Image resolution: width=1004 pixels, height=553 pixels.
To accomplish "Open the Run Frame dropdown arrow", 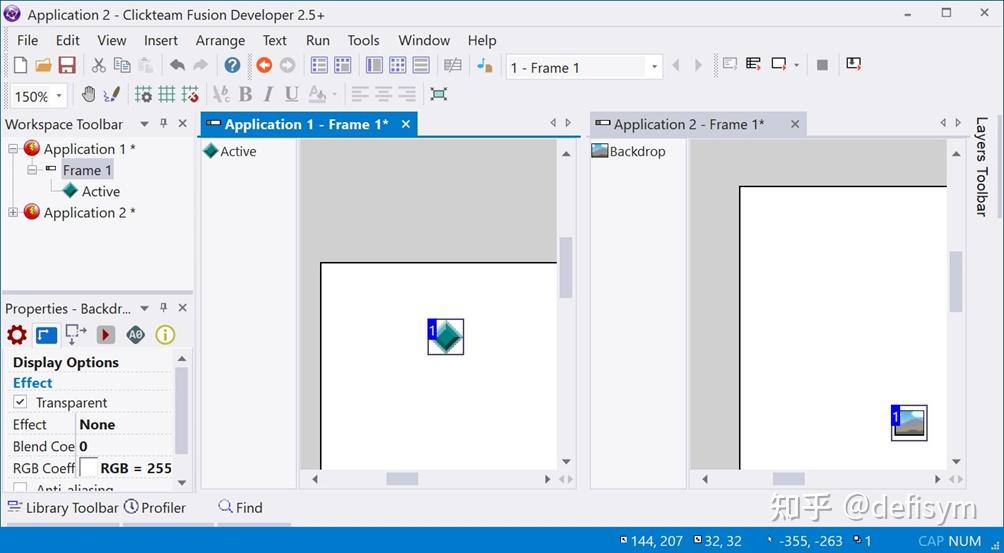I will tap(797, 65).
